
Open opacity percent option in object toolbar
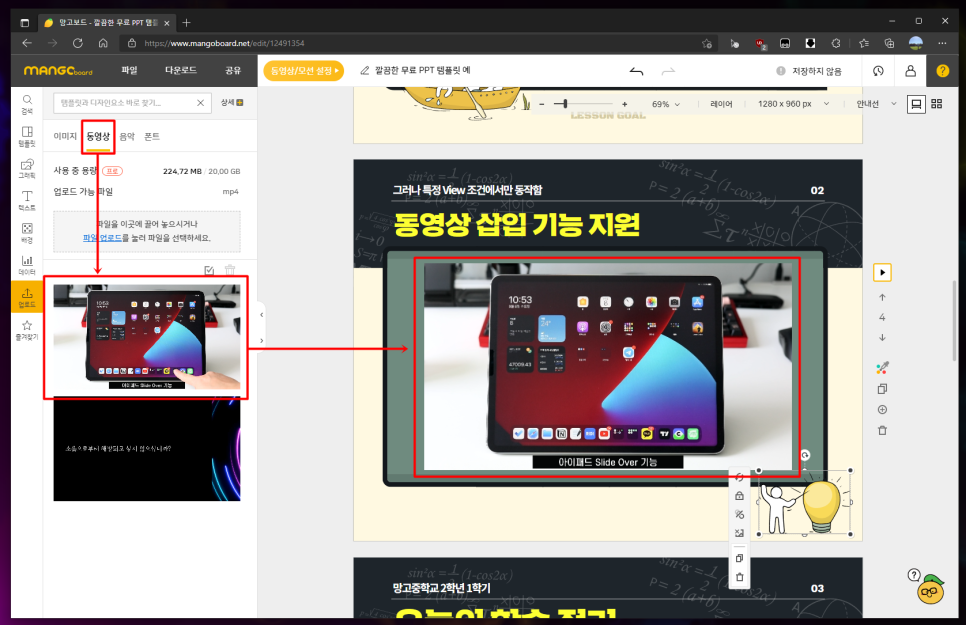(739, 514)
